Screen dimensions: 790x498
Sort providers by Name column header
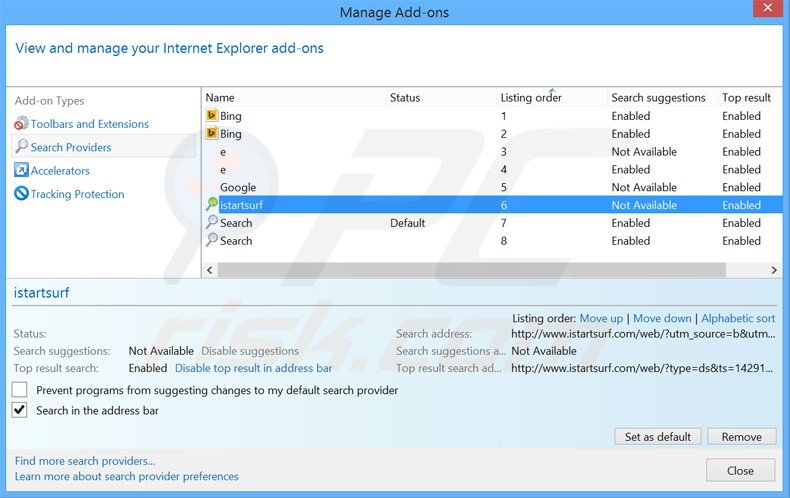coord(220,98)
